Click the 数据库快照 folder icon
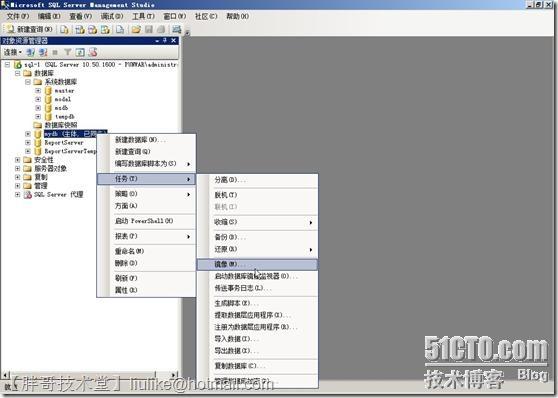Viewport: 558px width, 398px height. point(38,125)
